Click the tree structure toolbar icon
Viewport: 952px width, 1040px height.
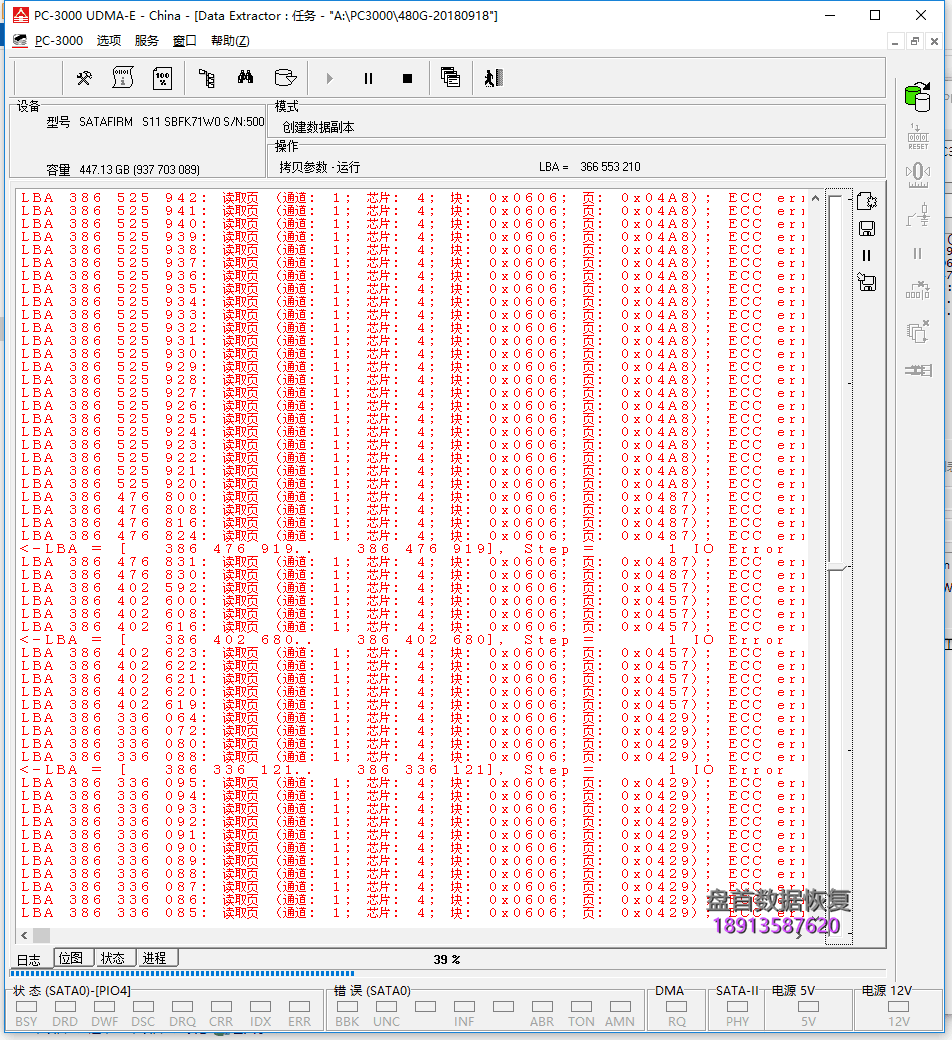206,78
